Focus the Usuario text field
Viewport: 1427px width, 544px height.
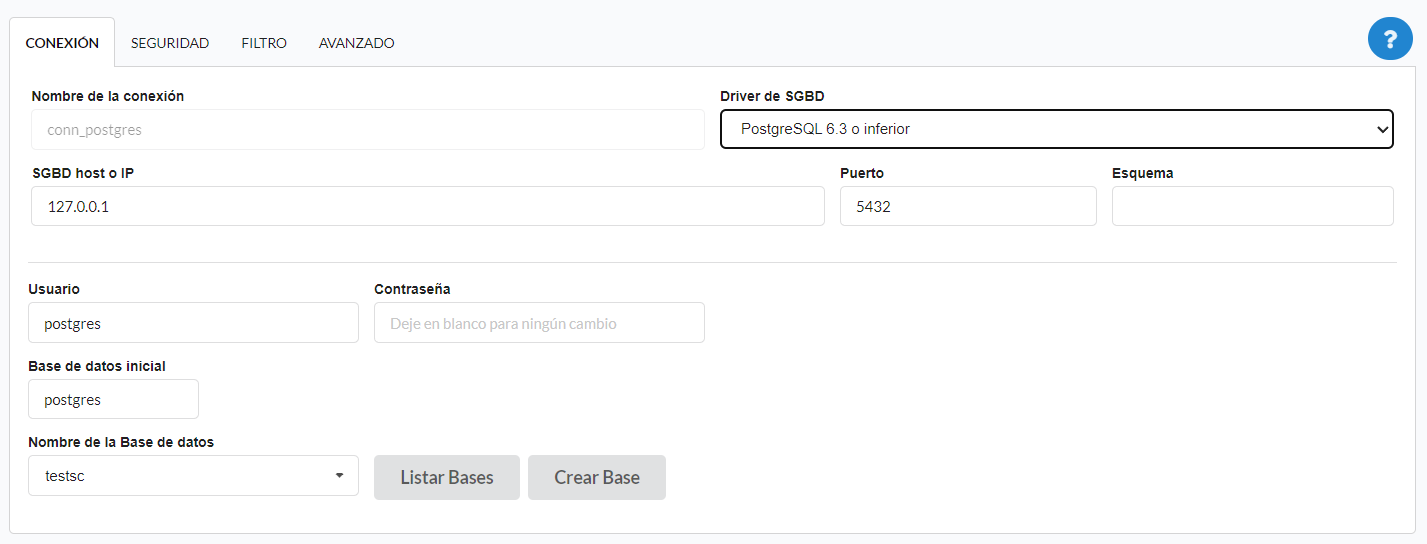click(193, 323)
